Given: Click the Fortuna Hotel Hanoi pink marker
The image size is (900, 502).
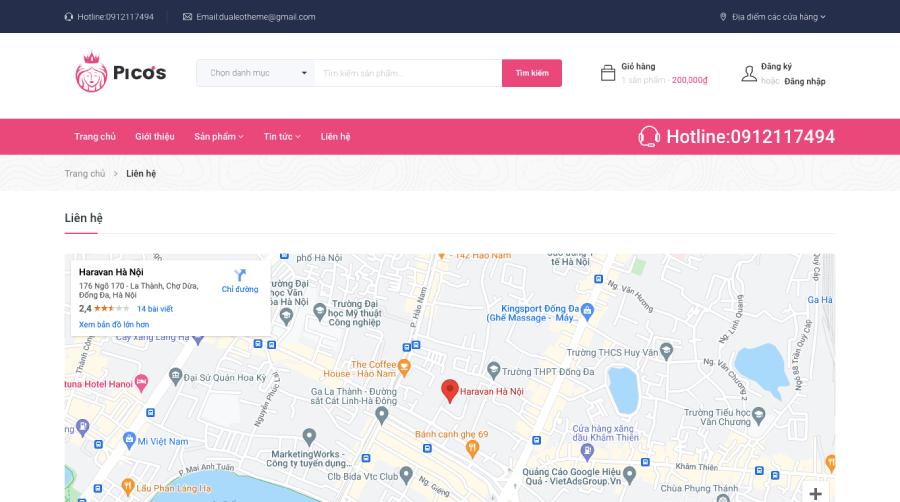Looking at the screenshot, I should (141, 383).
